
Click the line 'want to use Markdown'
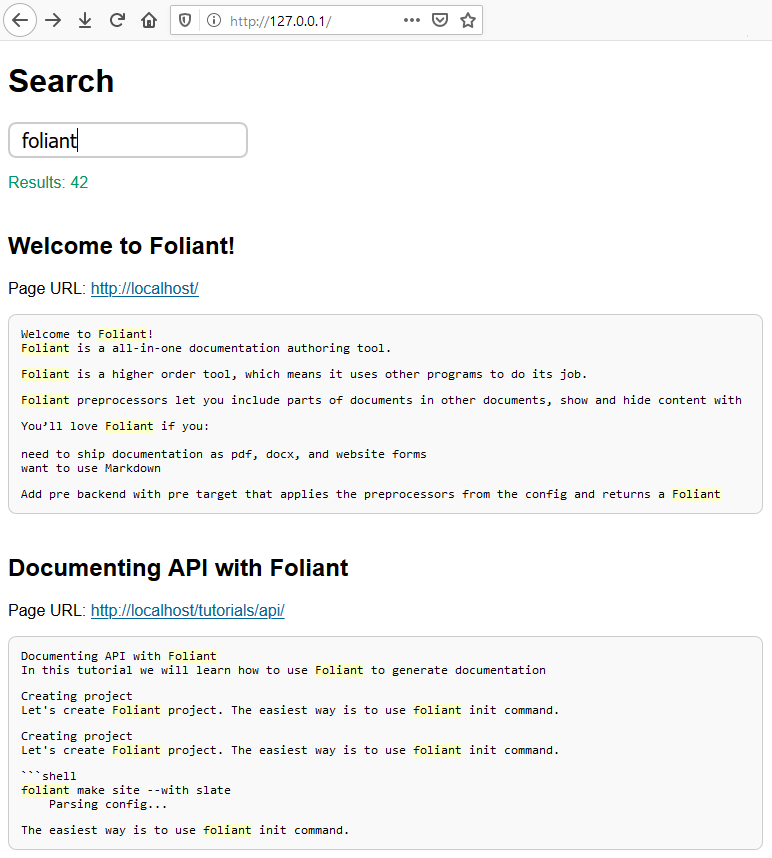(x=91, y=468)
